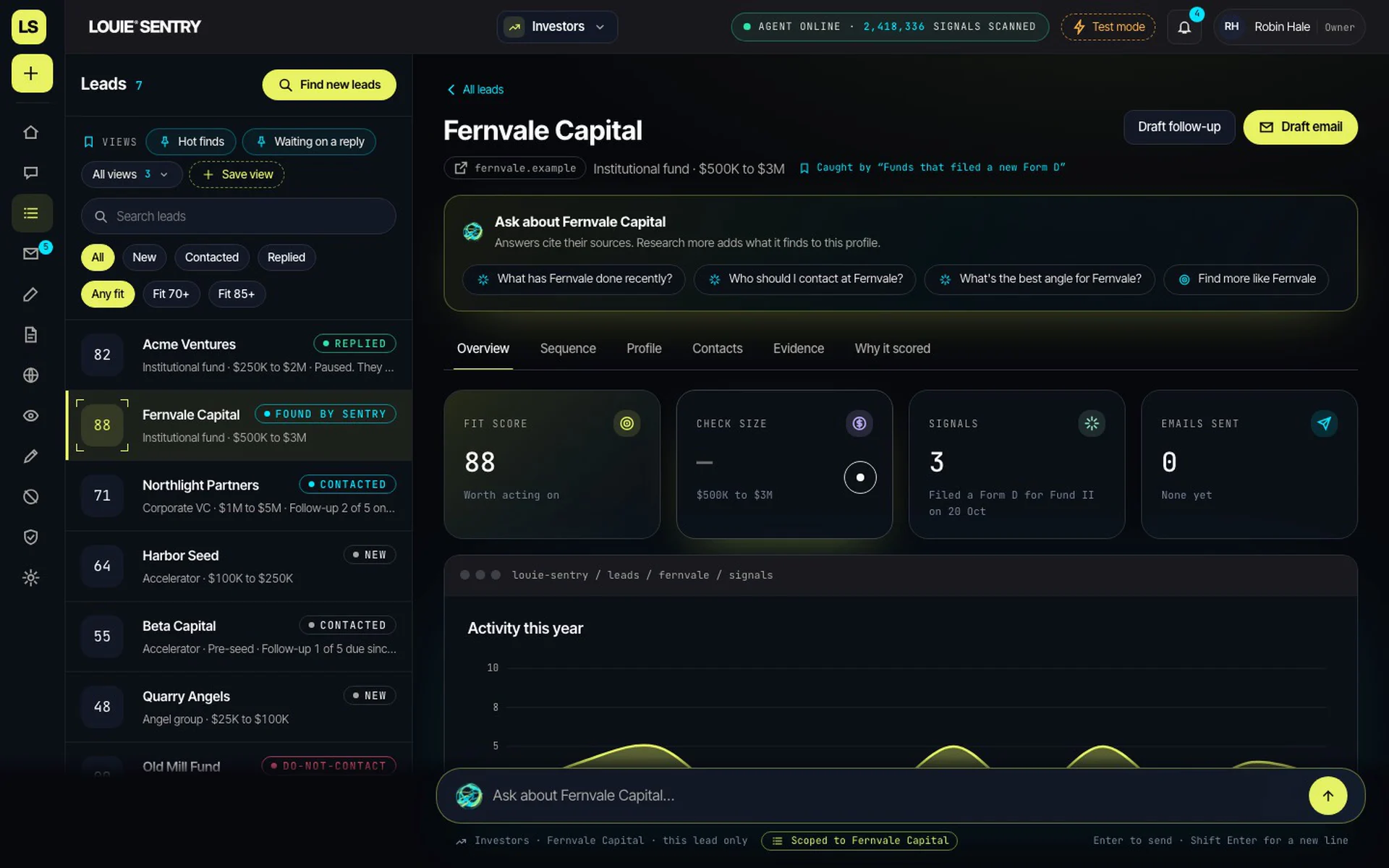The height and width of the screenshot is (868, 1389).
Task: Open the document icon in sidebar
Action: (x=30, y=335)
